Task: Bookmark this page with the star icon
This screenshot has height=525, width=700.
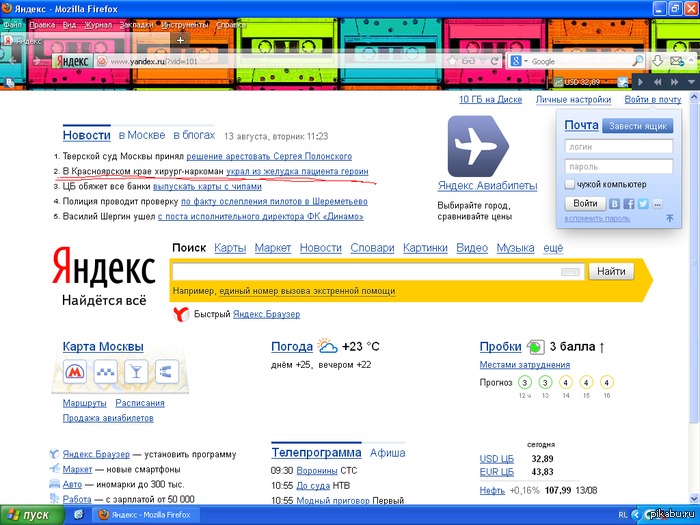Action: (452, 61)
